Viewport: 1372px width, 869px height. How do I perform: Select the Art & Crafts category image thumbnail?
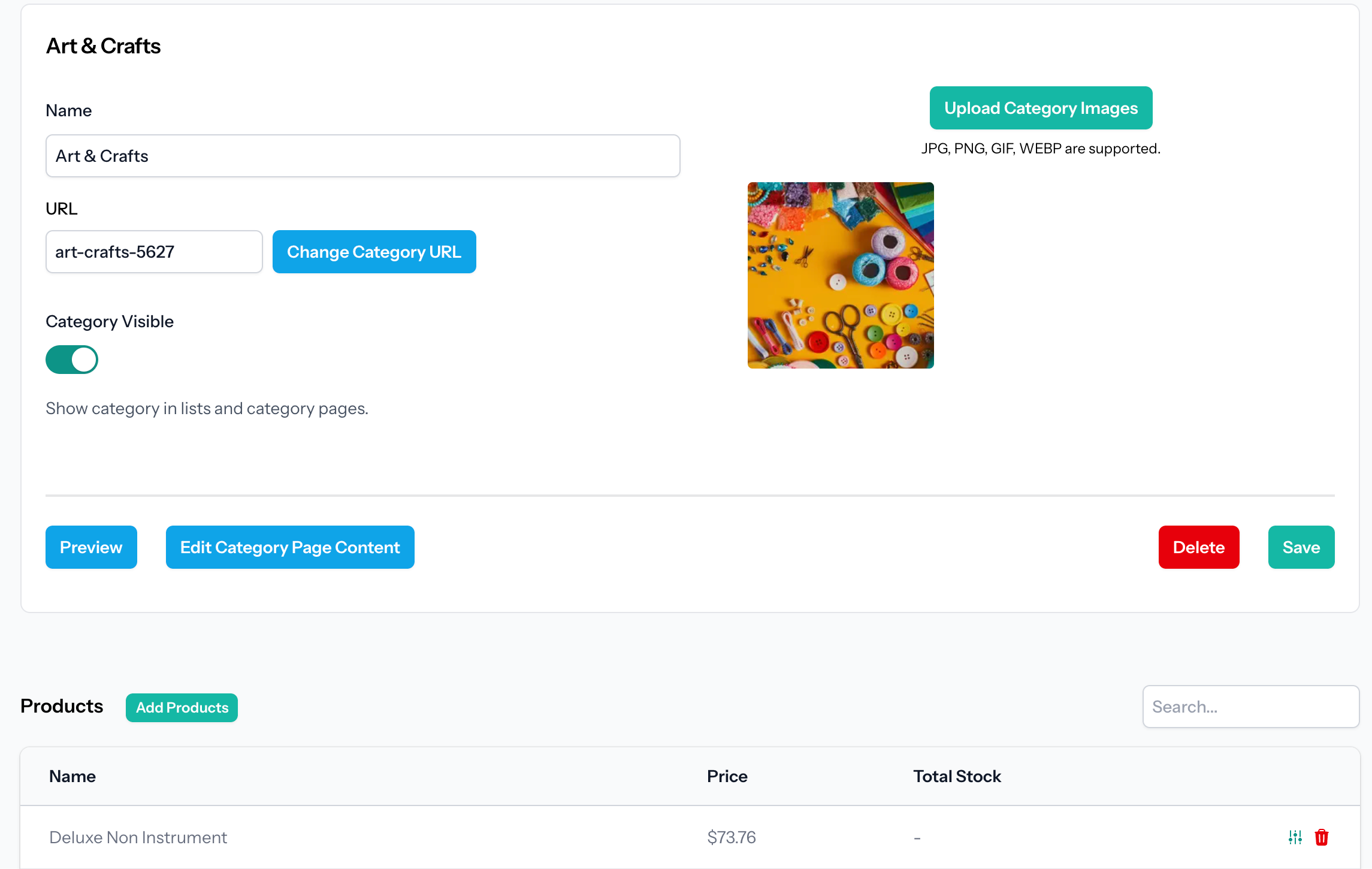pos(841,275)
